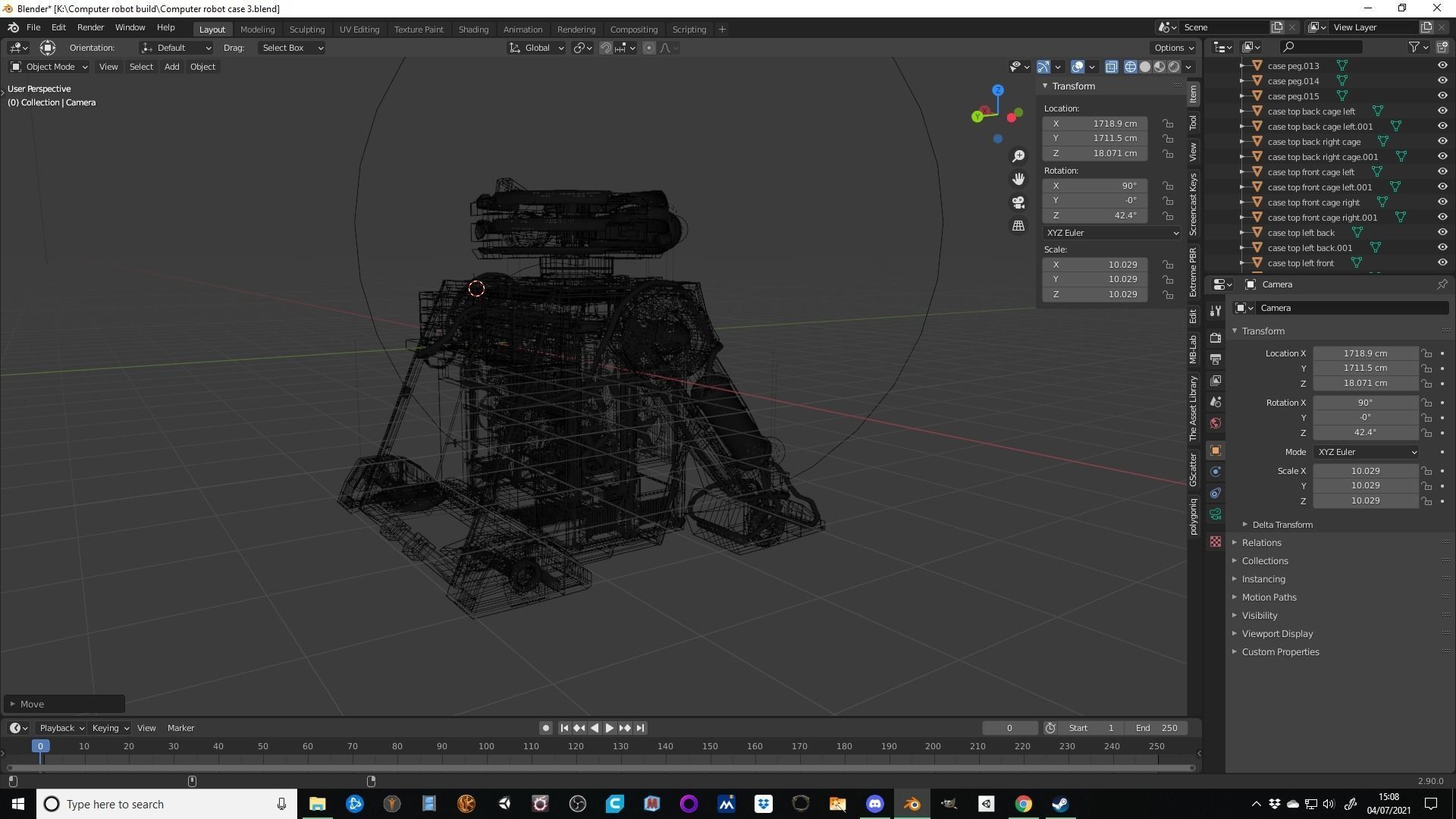1456x819 pixels.
Task: Open the Output properties tab icon
Action: coord(1216,359)
